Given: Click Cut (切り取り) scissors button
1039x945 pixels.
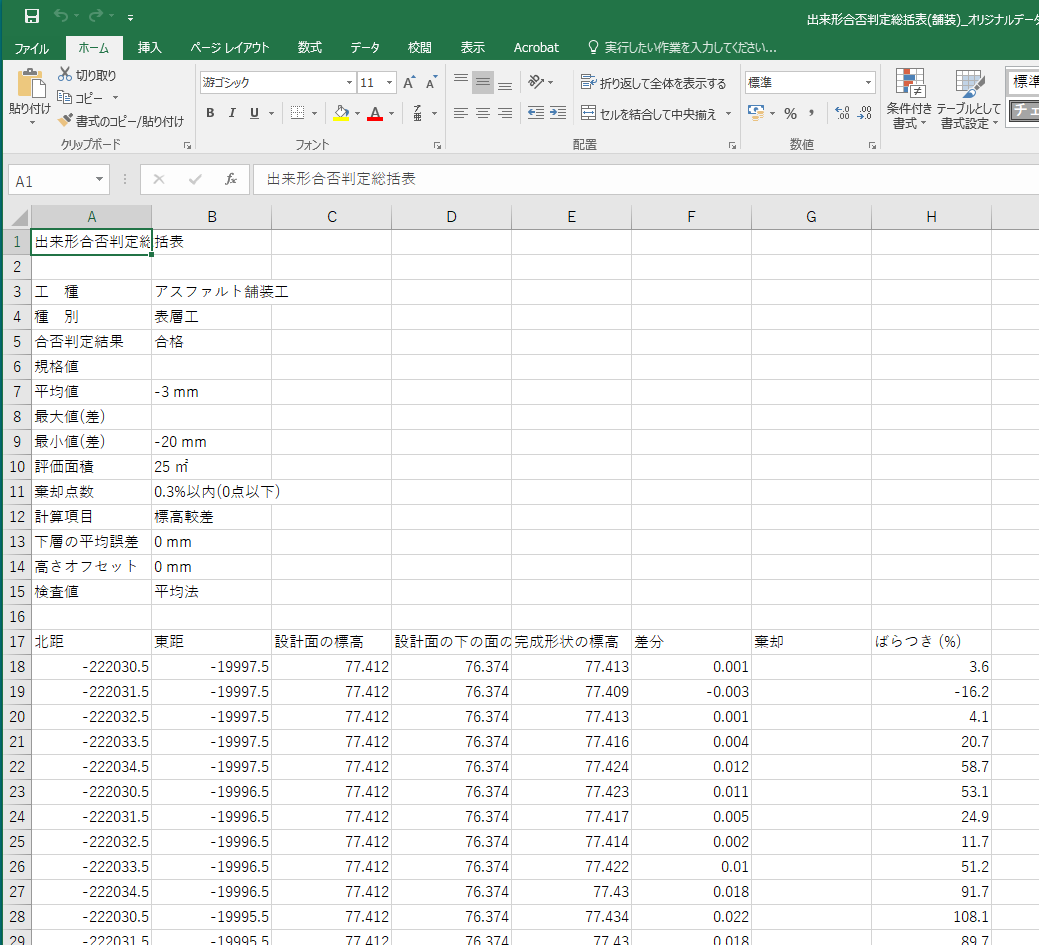Looking at the screenshot, I should click(87, 75).
